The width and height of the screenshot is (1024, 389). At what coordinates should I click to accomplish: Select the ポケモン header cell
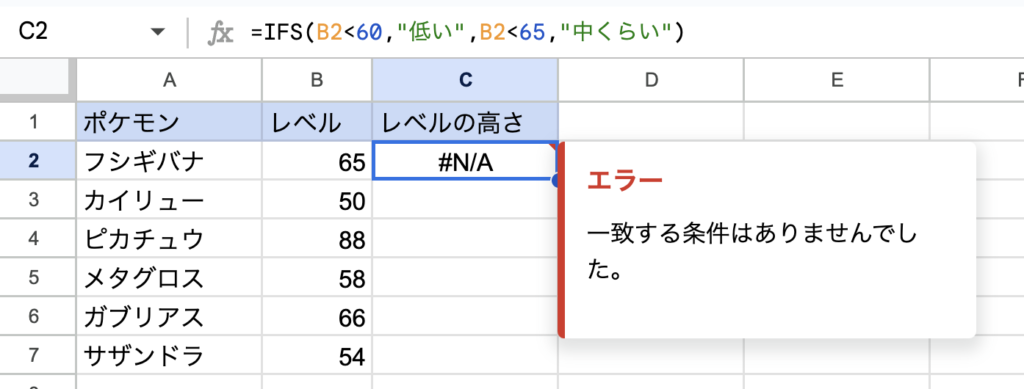[169, 121]
